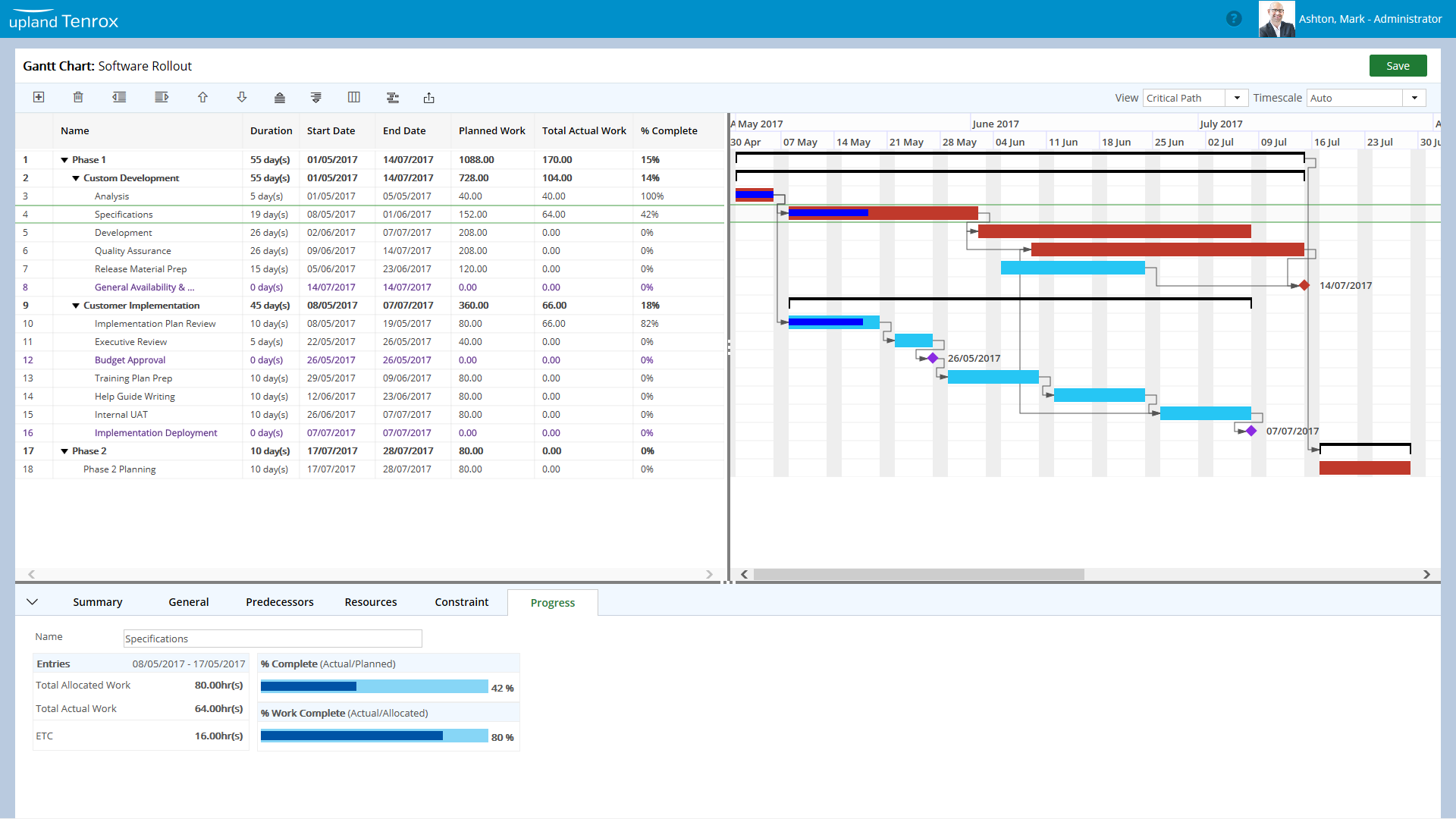Image resolution: width=1456 pixels, height=819 pixels.
Task: Click the outdent task icon
Action: [x=119, y=97]
